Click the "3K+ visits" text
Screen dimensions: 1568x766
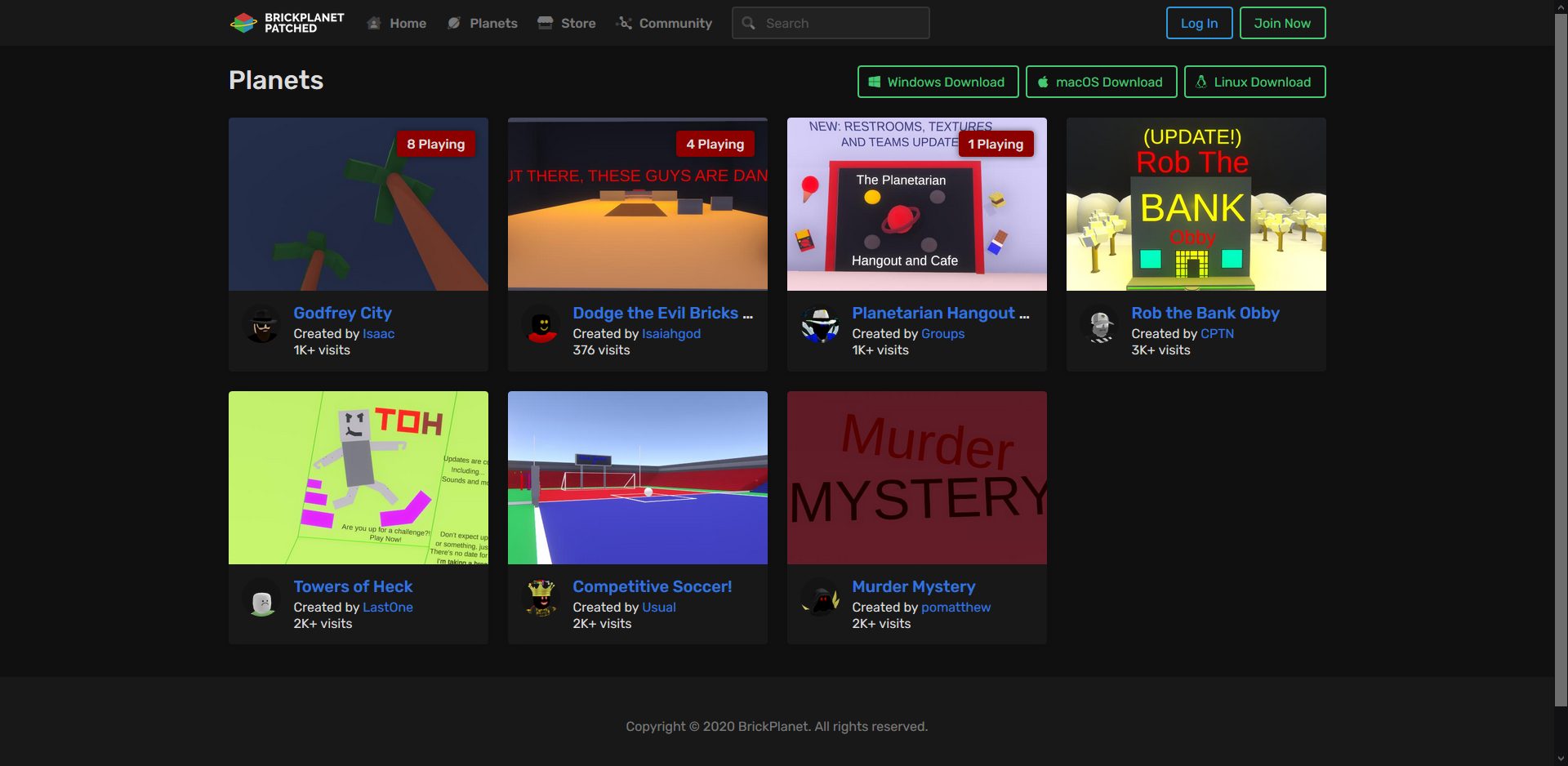pyautogui.click(x=1161, y=350)
